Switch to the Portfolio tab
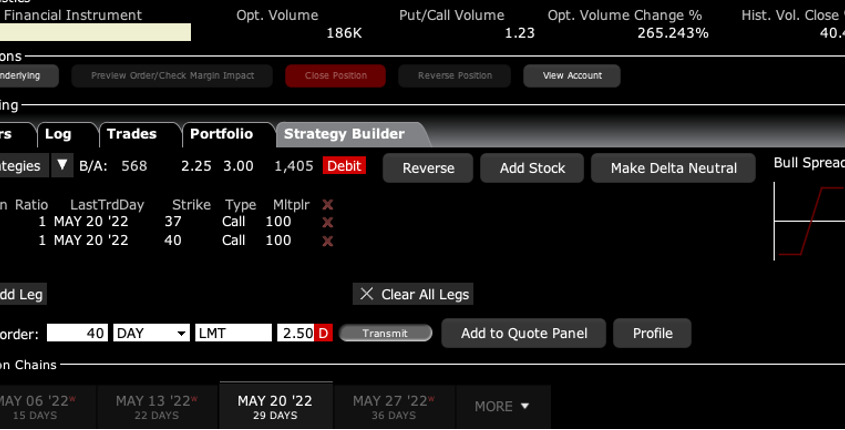The image size is (845, 430). pyautogui.click(x=221, y=134)
